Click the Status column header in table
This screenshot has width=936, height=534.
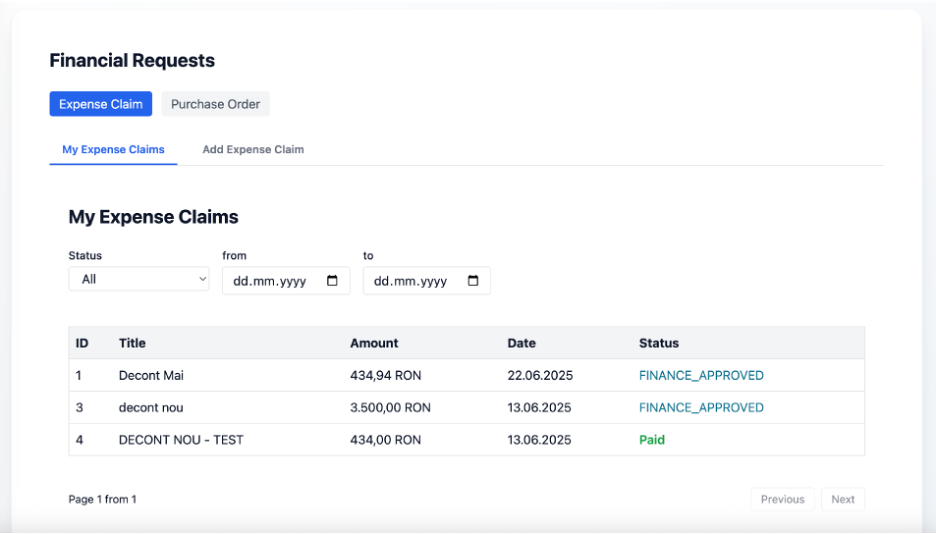coord(659,343)
